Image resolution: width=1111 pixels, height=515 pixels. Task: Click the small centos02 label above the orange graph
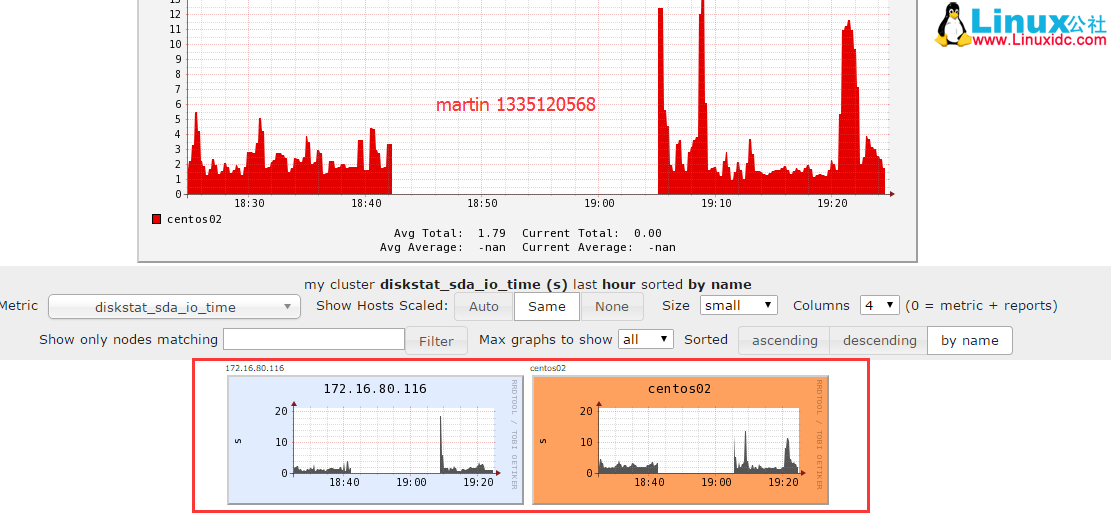[x=547, y=368]
